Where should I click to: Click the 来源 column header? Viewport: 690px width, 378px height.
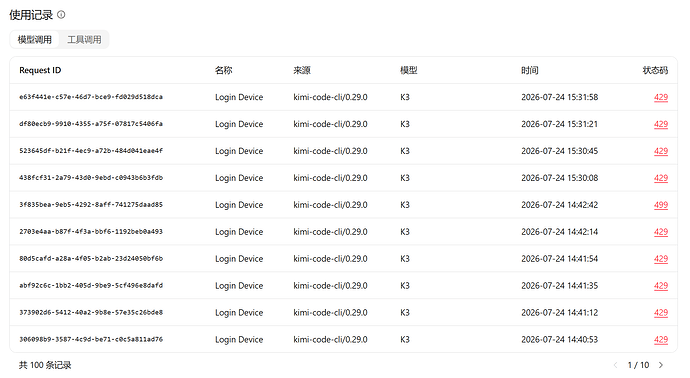302,70
